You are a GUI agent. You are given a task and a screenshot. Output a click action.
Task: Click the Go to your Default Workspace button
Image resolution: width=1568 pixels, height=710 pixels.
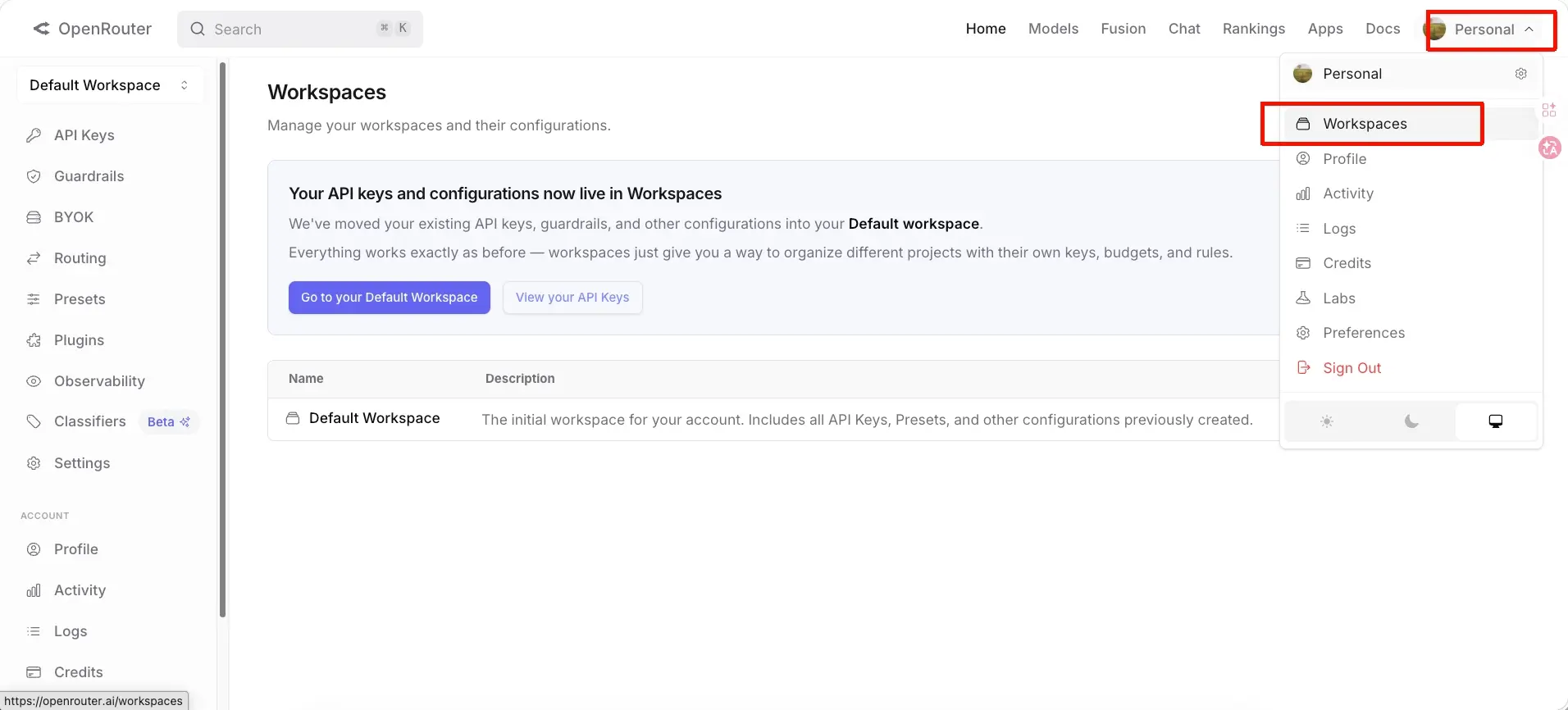pos(390,298)
